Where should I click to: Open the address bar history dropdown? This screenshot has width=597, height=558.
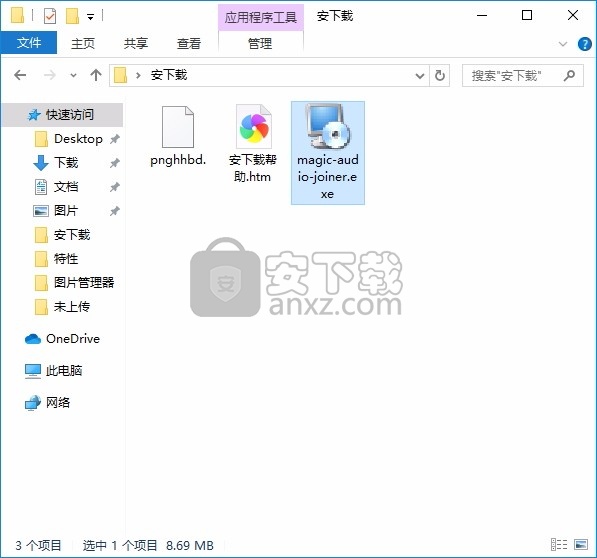pos(420,76)
